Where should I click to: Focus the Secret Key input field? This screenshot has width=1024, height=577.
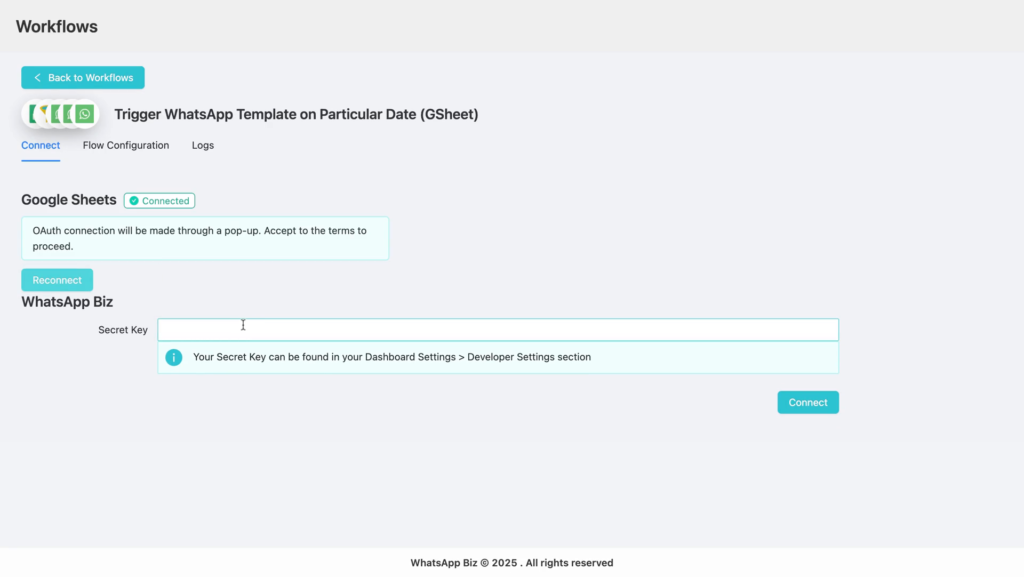pyautogui.click(x=498, y=330)
